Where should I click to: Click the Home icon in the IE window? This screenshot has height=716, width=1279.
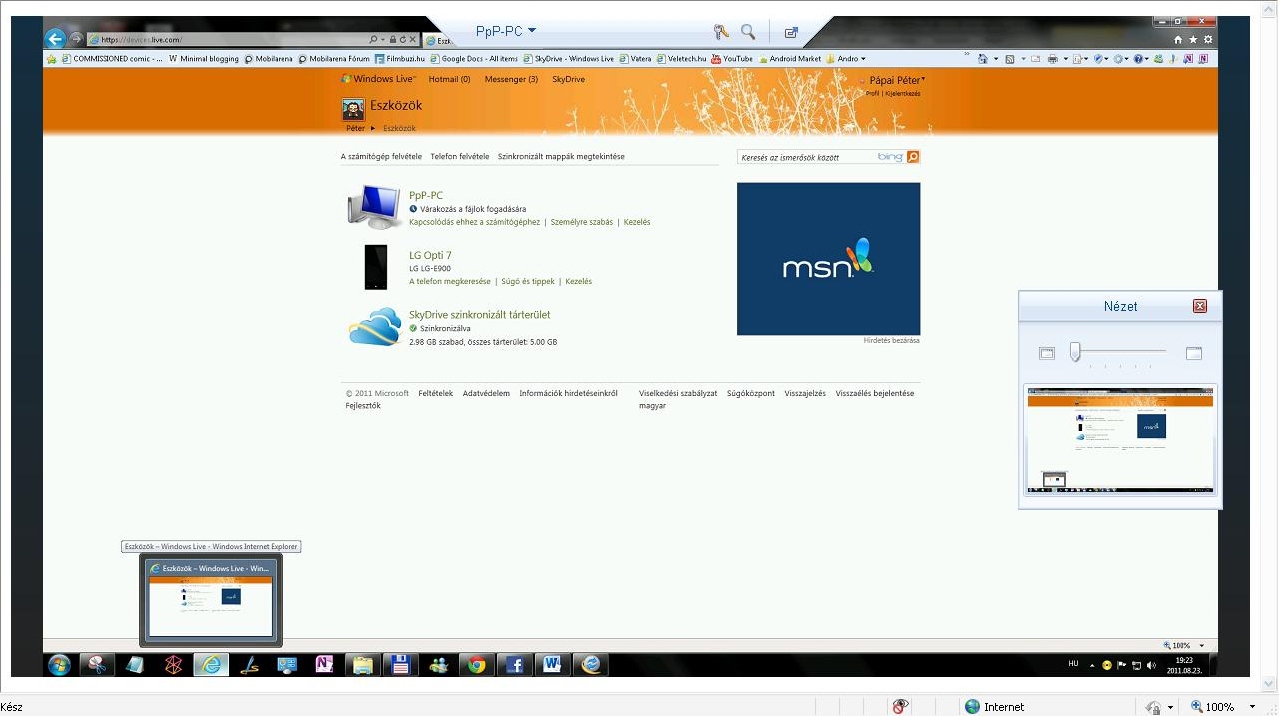click(1178, 39)
